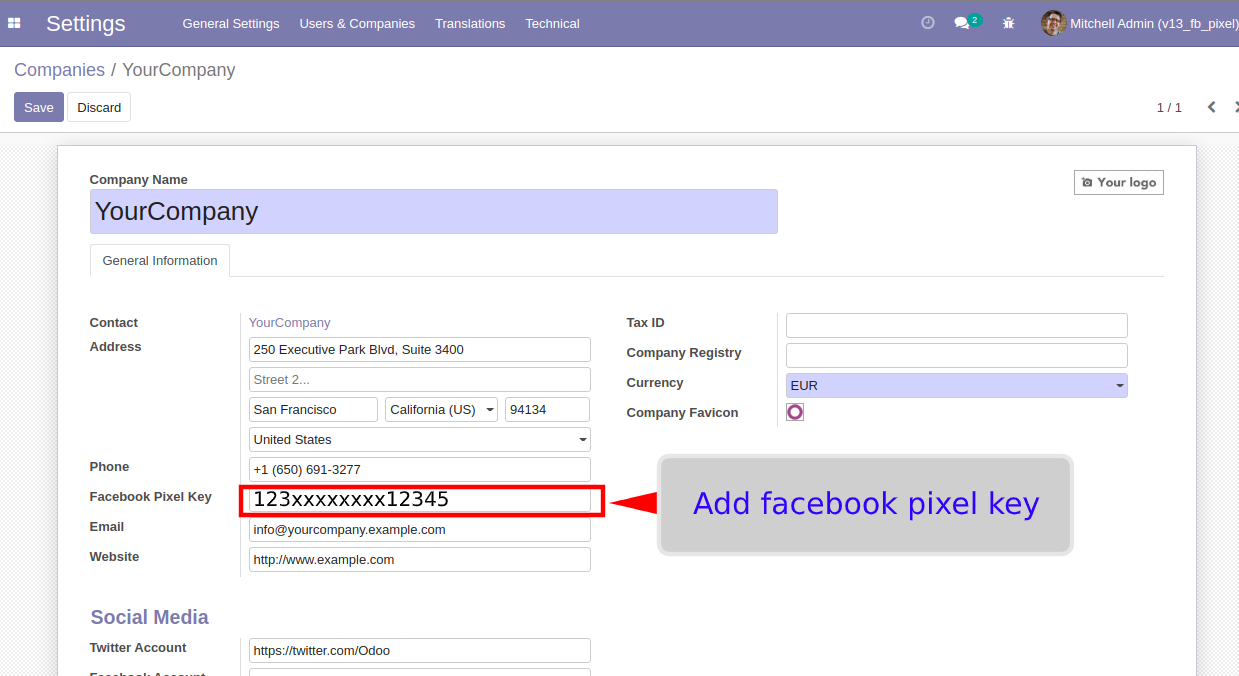Click the Website label

click(115, 557)
